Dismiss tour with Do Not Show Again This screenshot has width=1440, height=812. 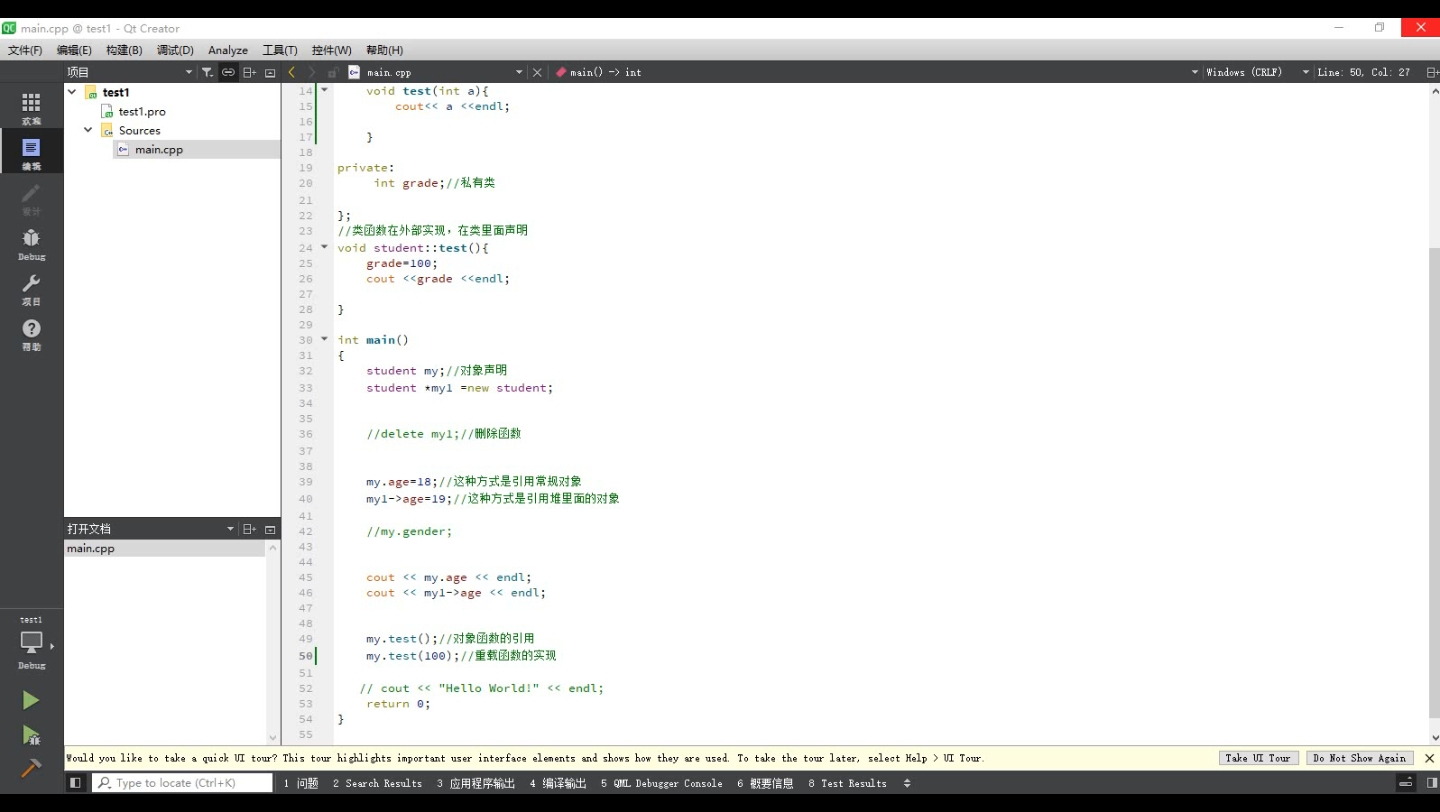[x=1359, y=758]
